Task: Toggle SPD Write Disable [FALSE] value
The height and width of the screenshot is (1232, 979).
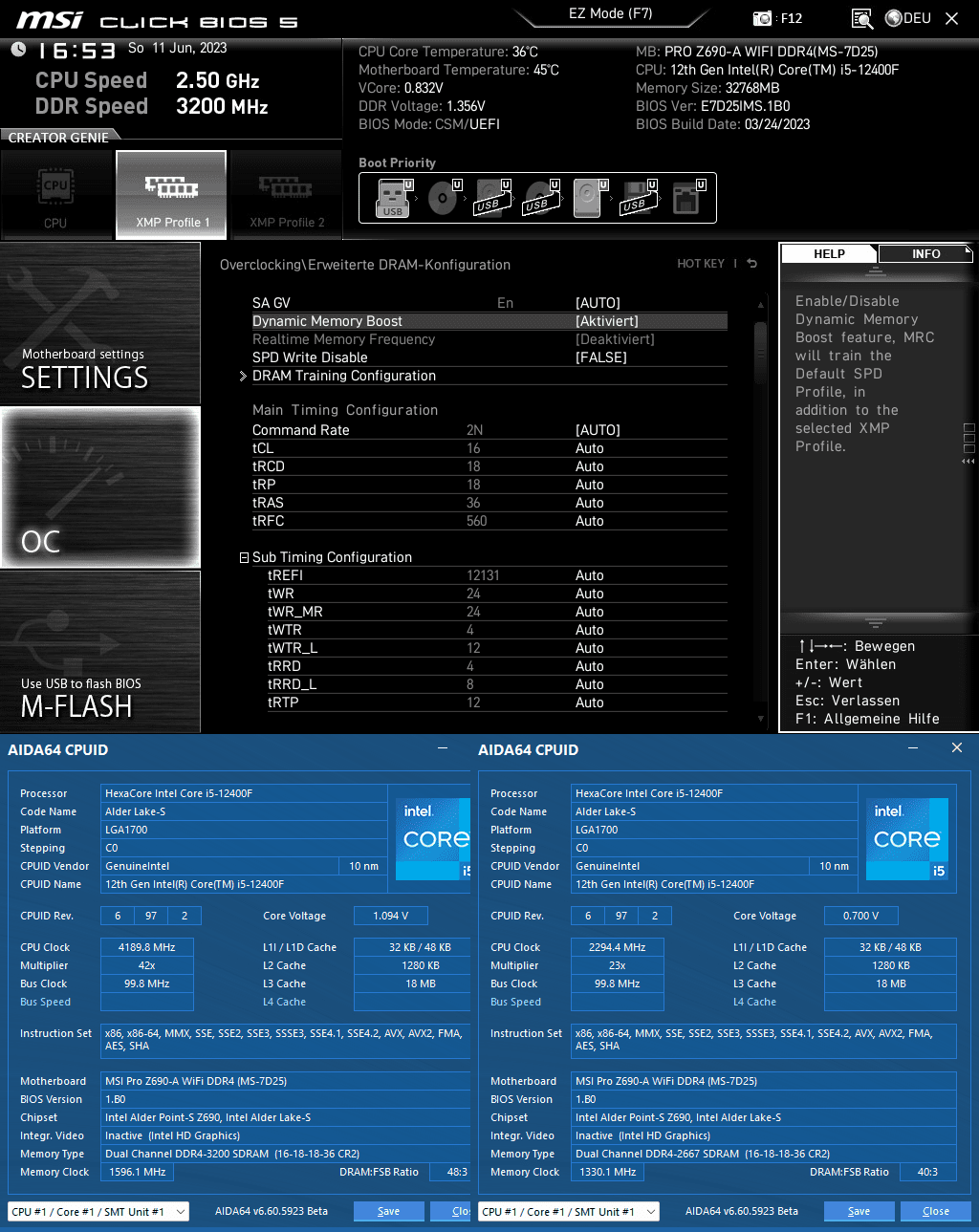Action: pyautogui.click(x=600, y=357)
